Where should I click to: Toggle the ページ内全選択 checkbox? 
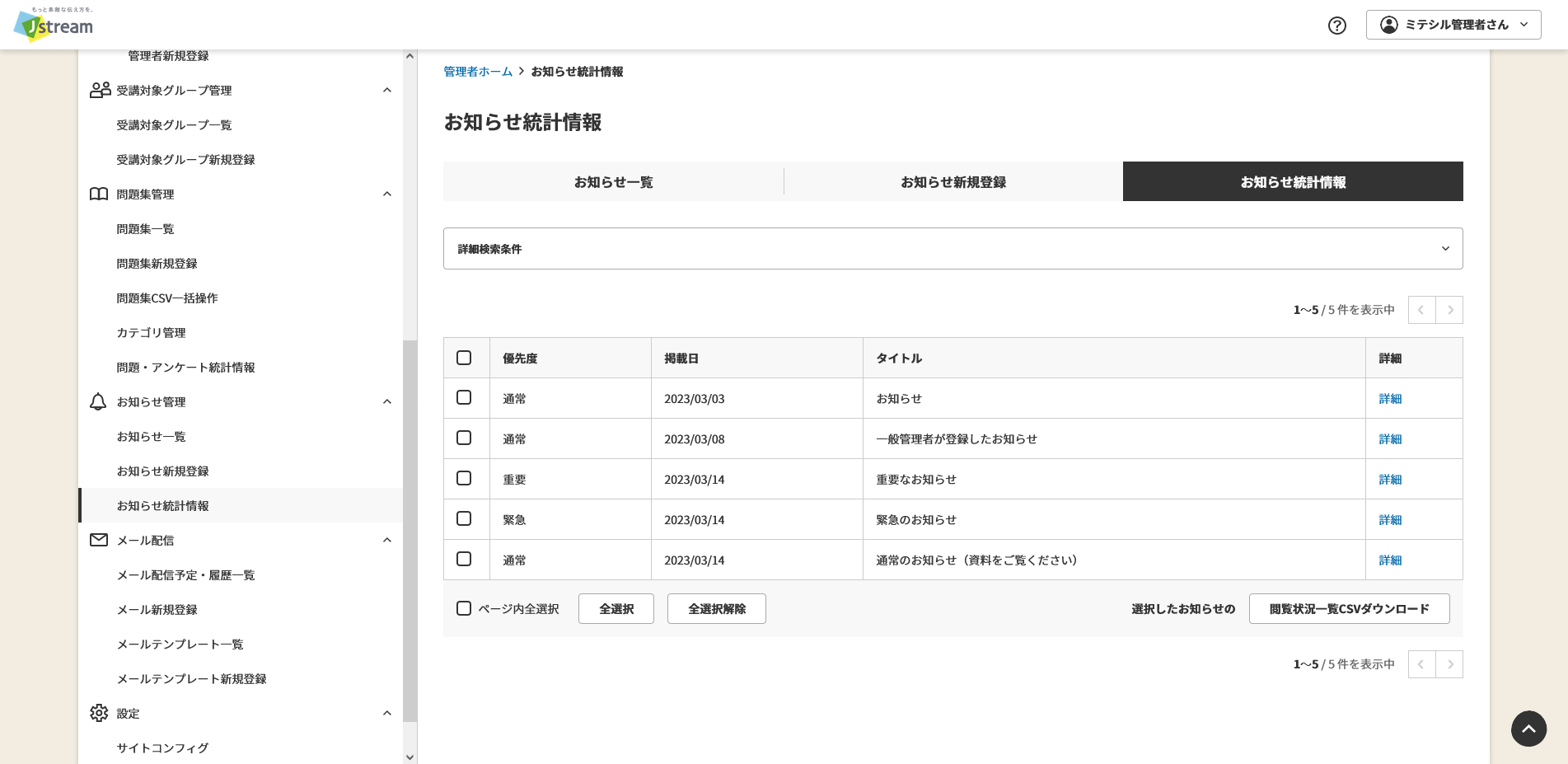click(464, 608)
